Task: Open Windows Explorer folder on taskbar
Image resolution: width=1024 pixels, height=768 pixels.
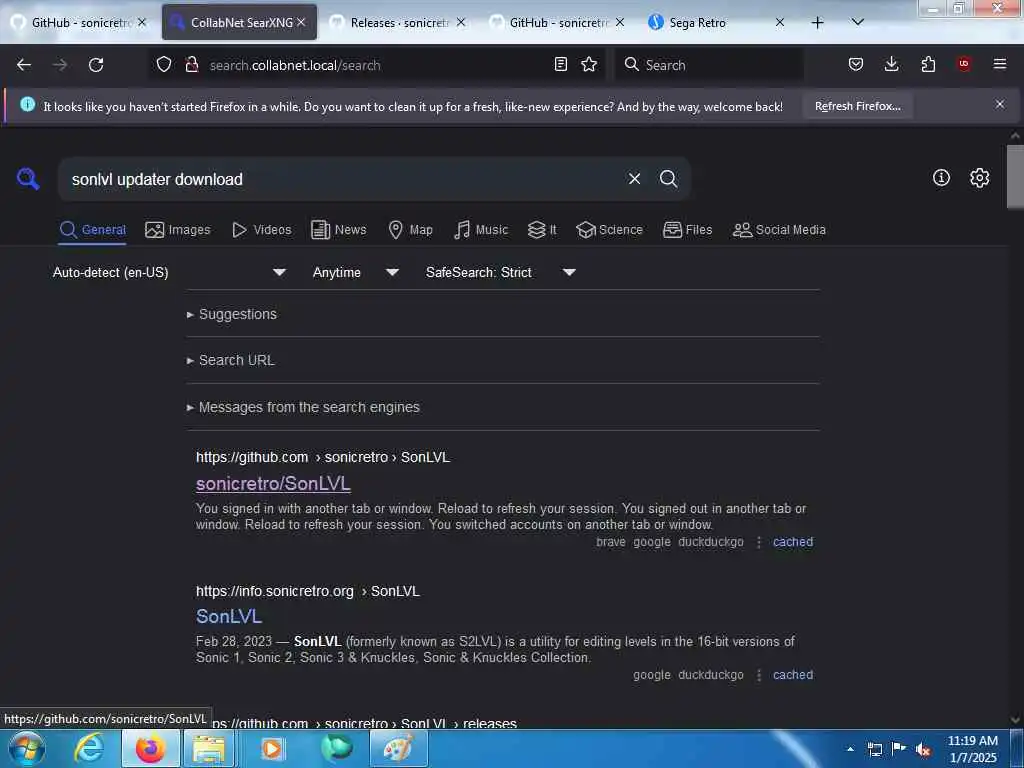Action: tap(208, 748)
